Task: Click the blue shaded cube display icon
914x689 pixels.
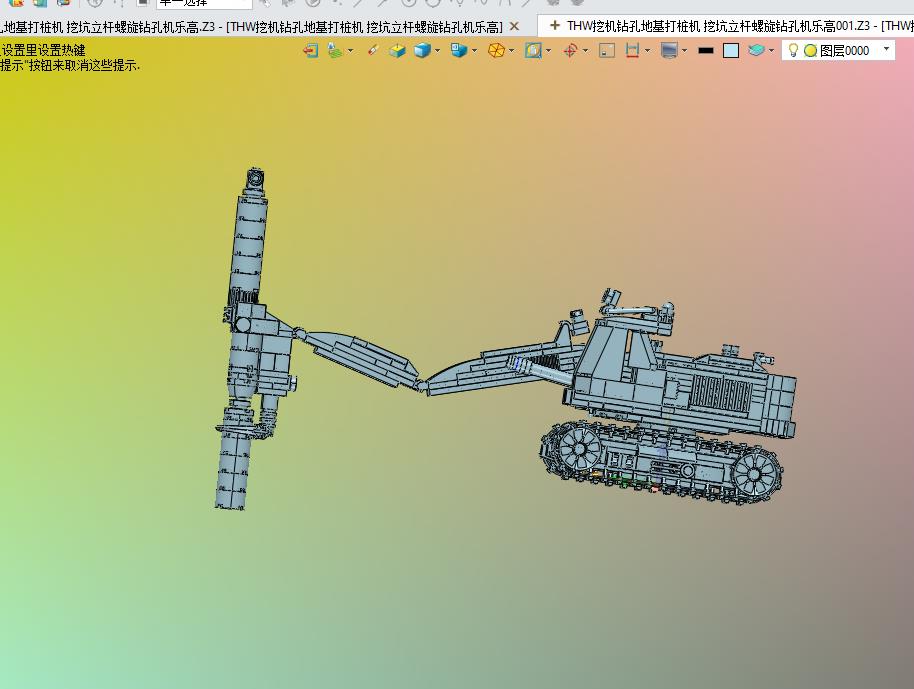Action: tap(422, 51)
